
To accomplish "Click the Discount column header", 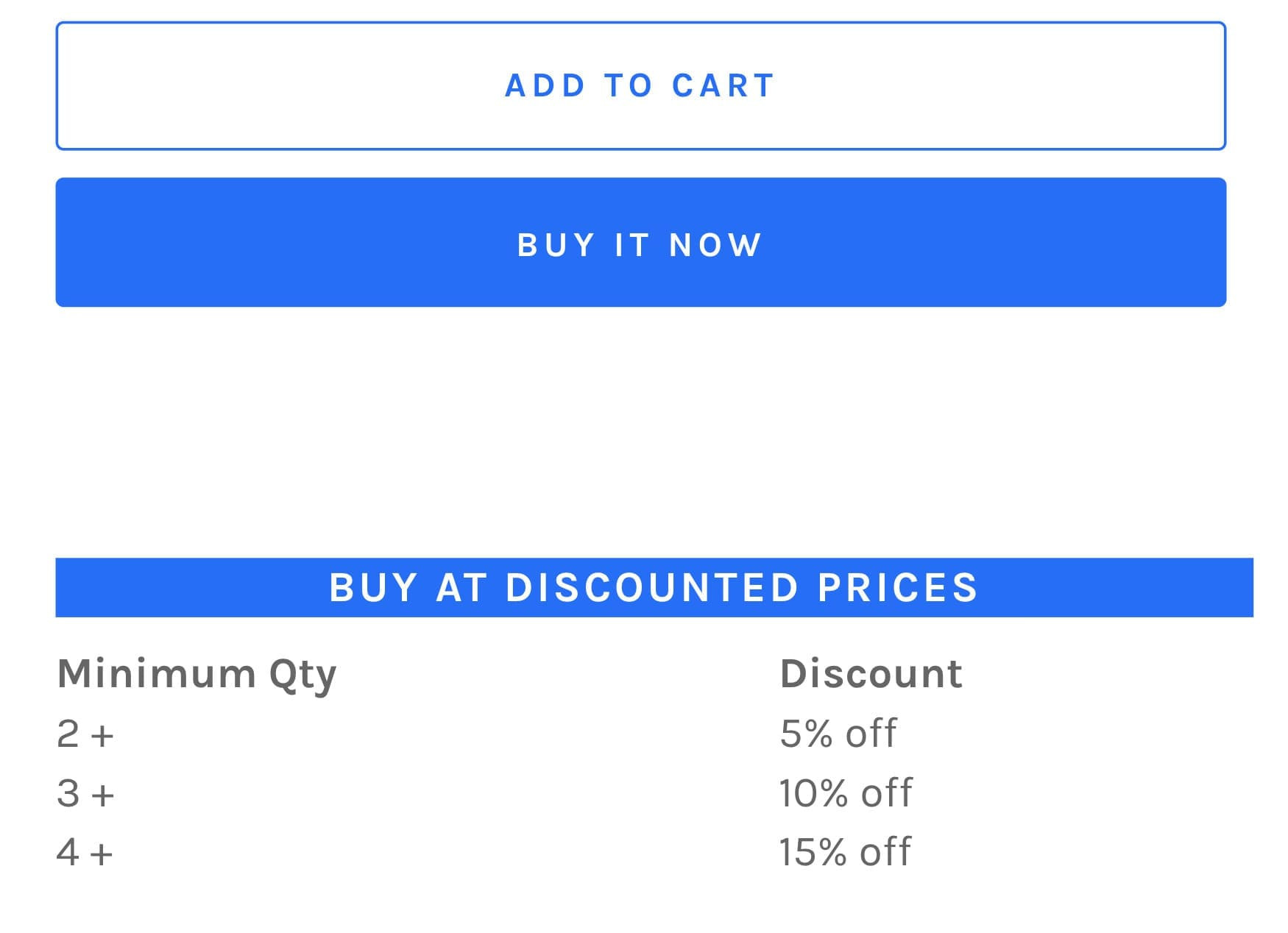I will click(871, 673).
